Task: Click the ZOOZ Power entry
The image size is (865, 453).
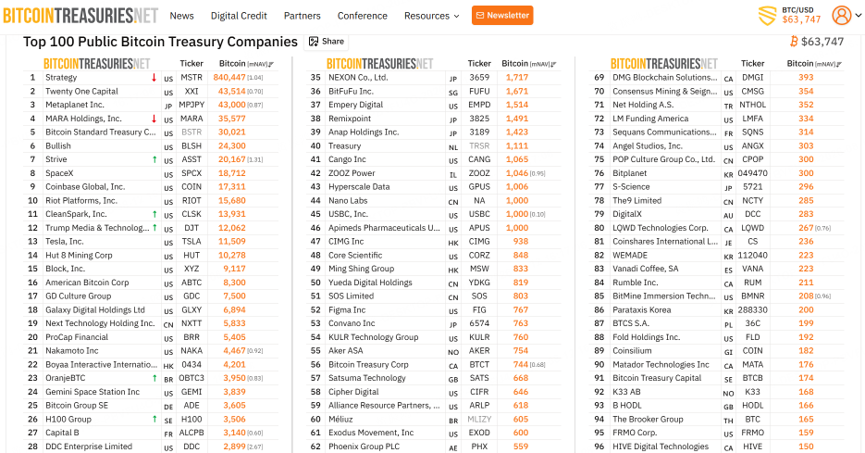Action: pos(351,173)
